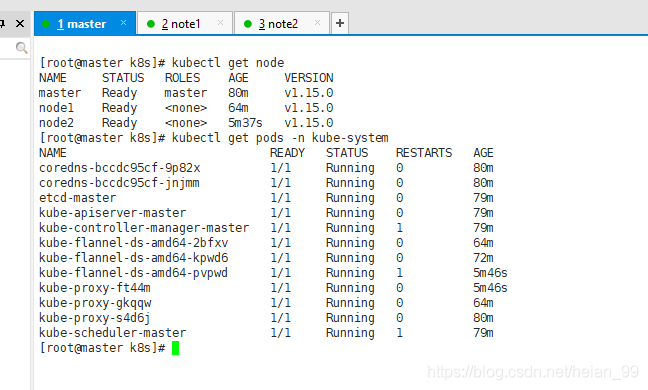Click the coredns-bccdc95cf-9p82x pod name

click(x=119, y=168)
